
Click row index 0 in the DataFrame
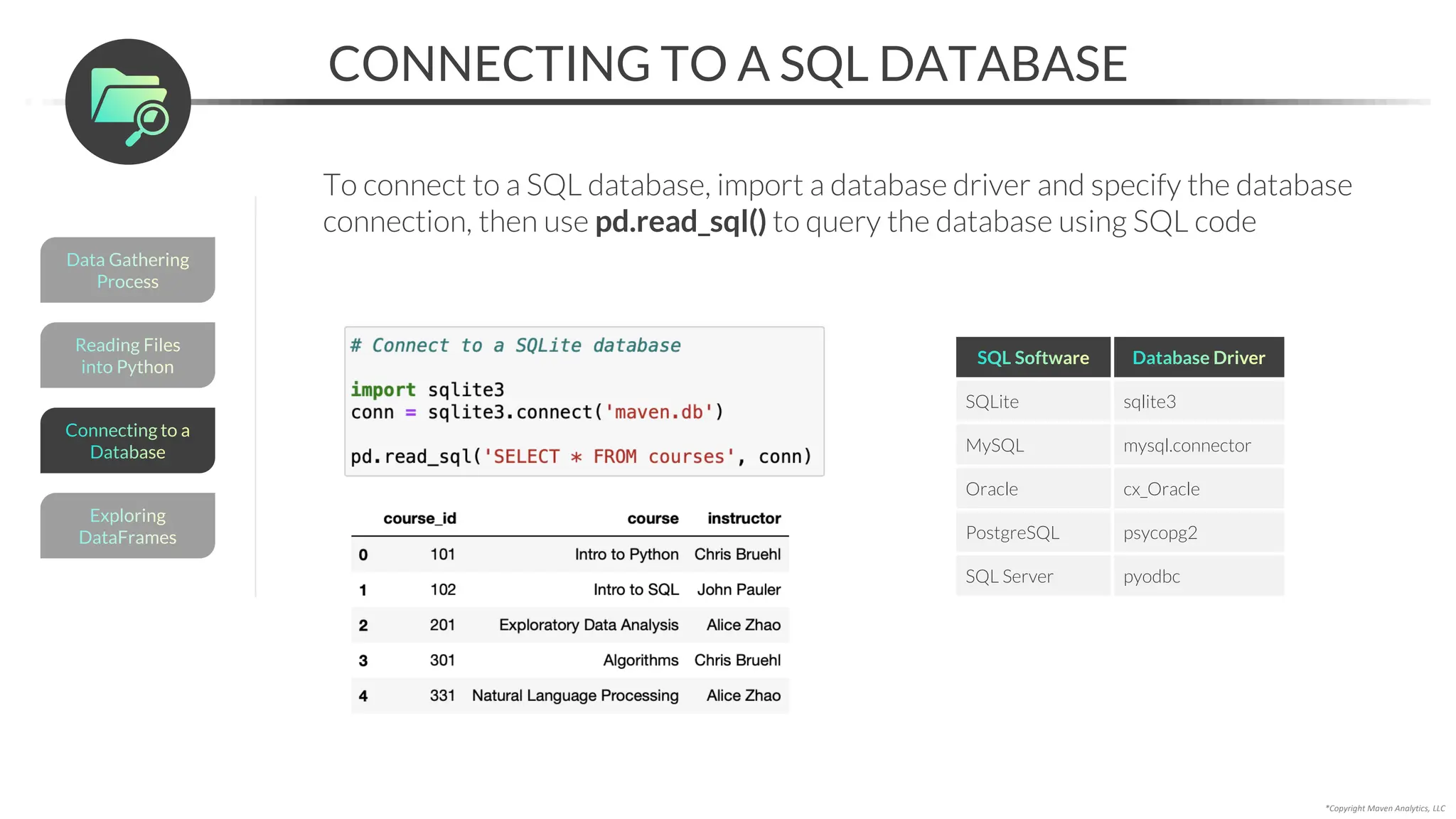tap(363, 555)
